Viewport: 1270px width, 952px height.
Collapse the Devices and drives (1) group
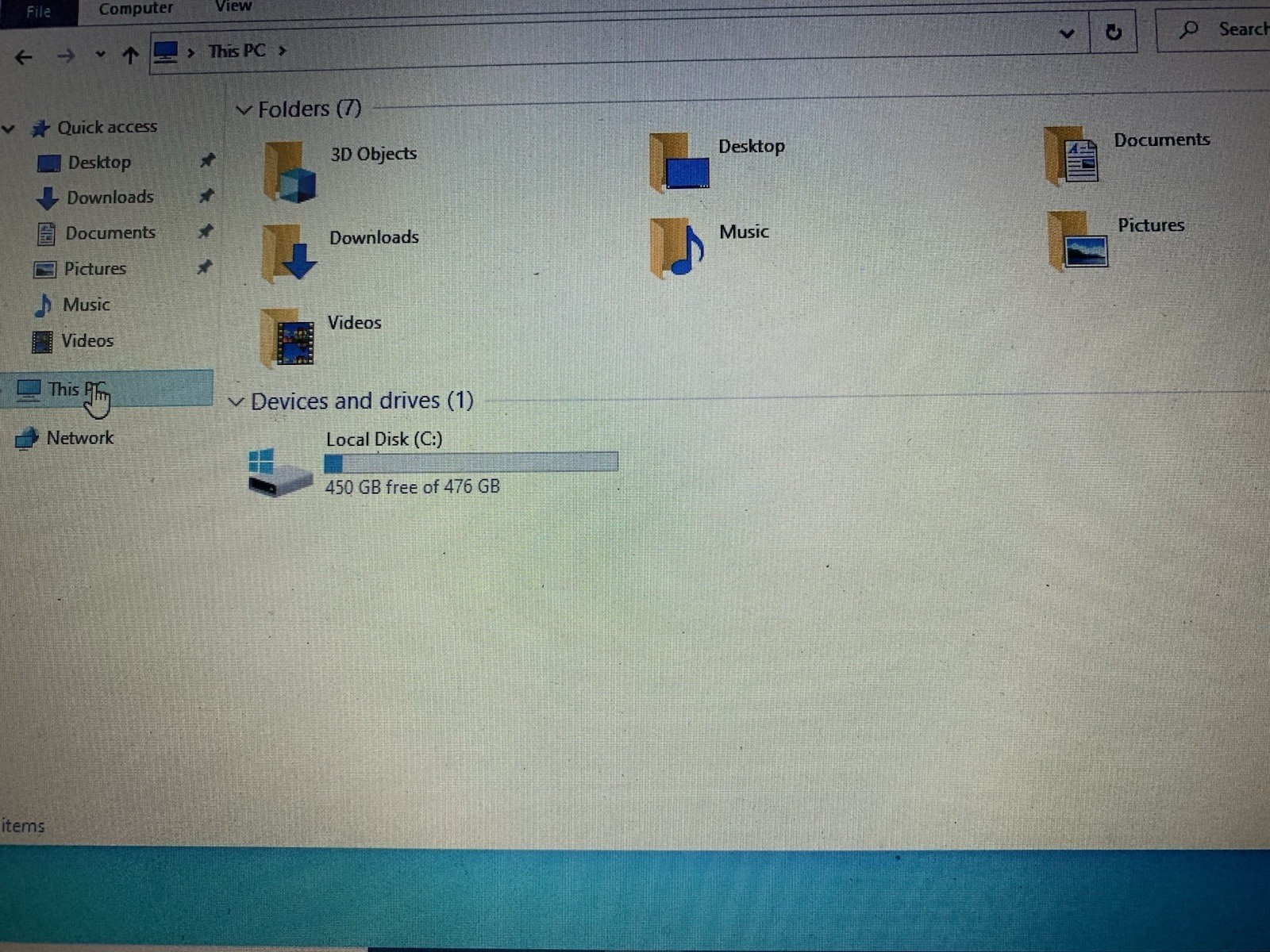click(236, 402)
